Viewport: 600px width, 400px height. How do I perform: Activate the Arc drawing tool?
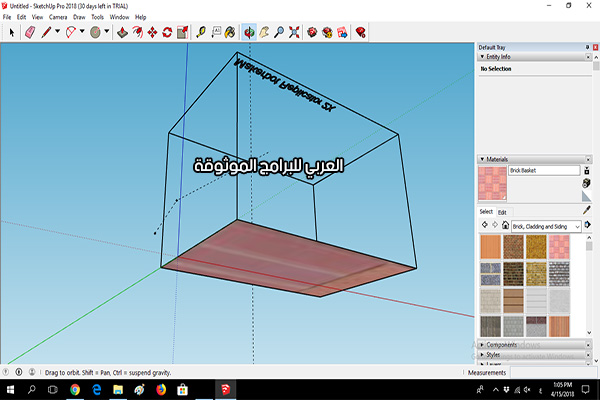[71, 33]
